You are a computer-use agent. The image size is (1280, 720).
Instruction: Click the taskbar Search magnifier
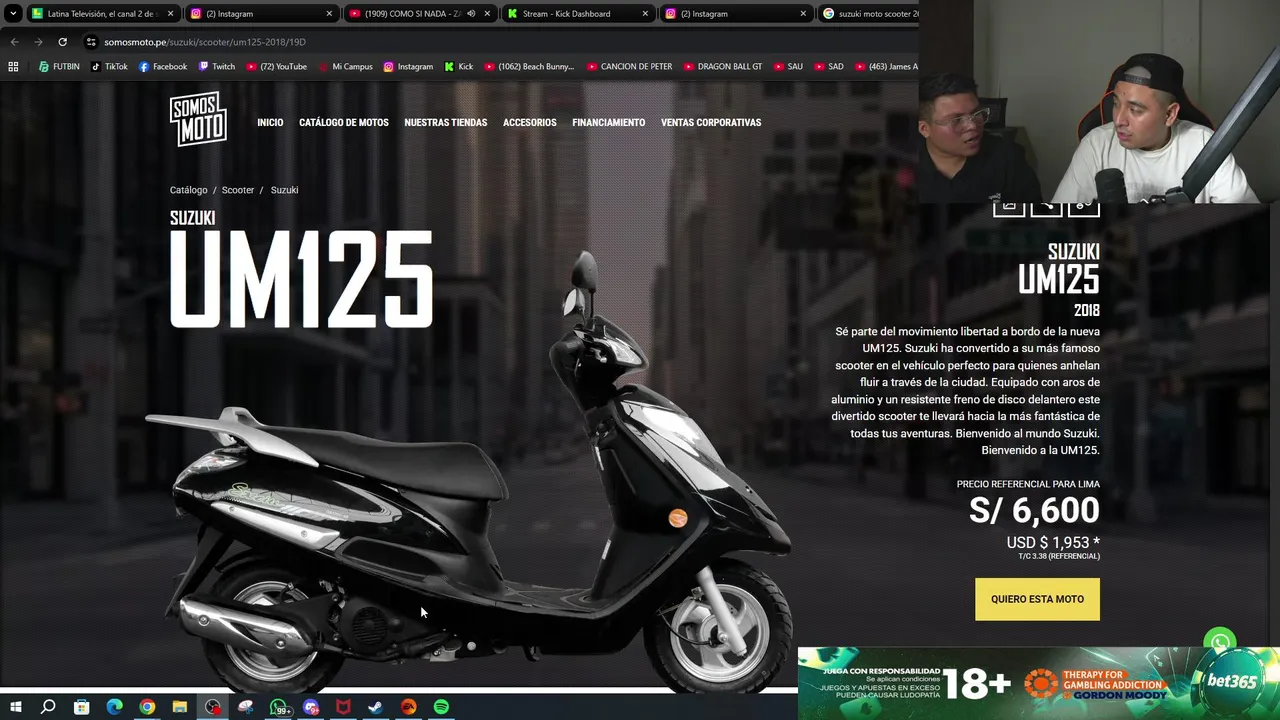(x=48, y=707)
